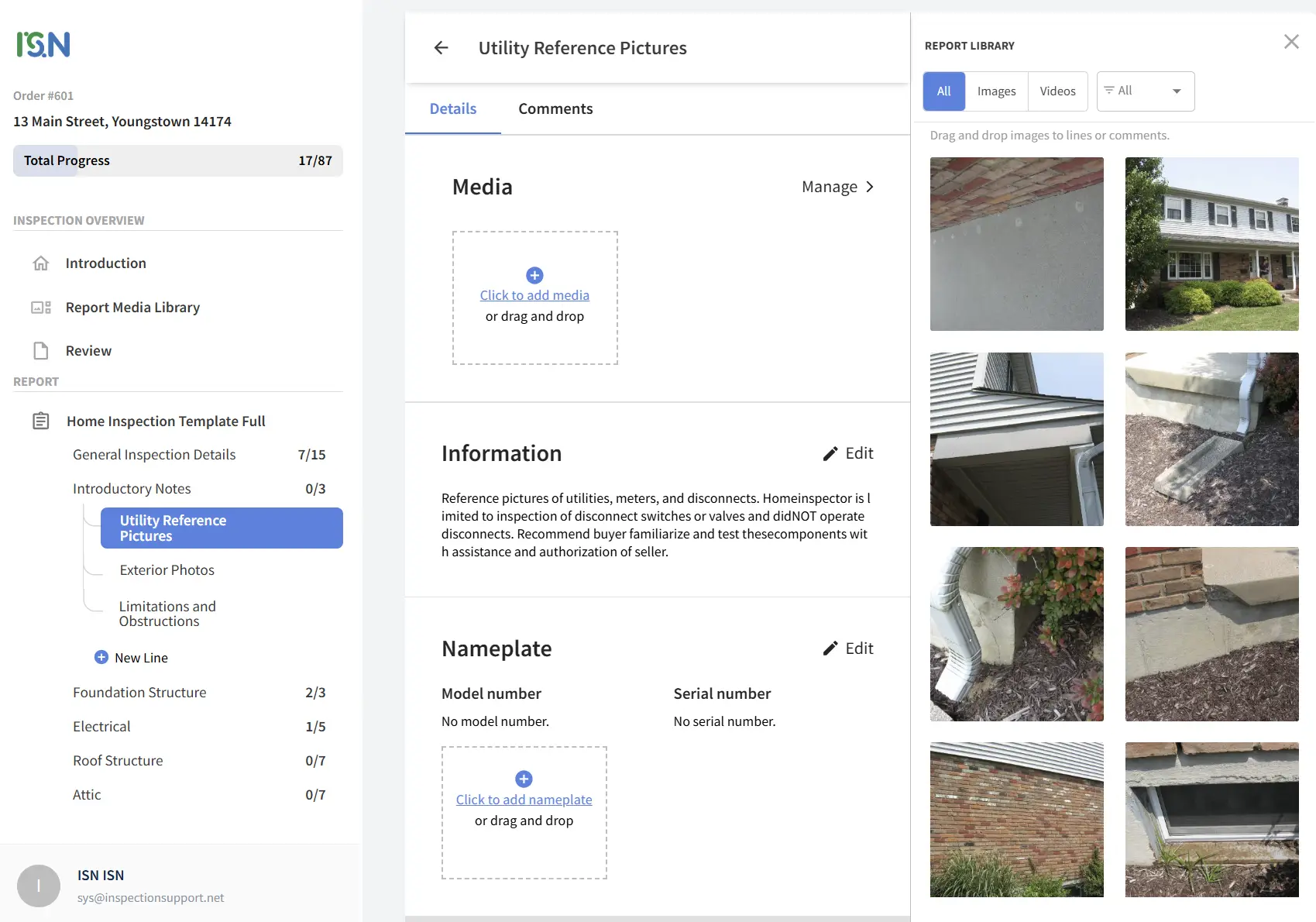Click the Review document icon
Viewport: 1316px width, 922px height.
[41, 351]
